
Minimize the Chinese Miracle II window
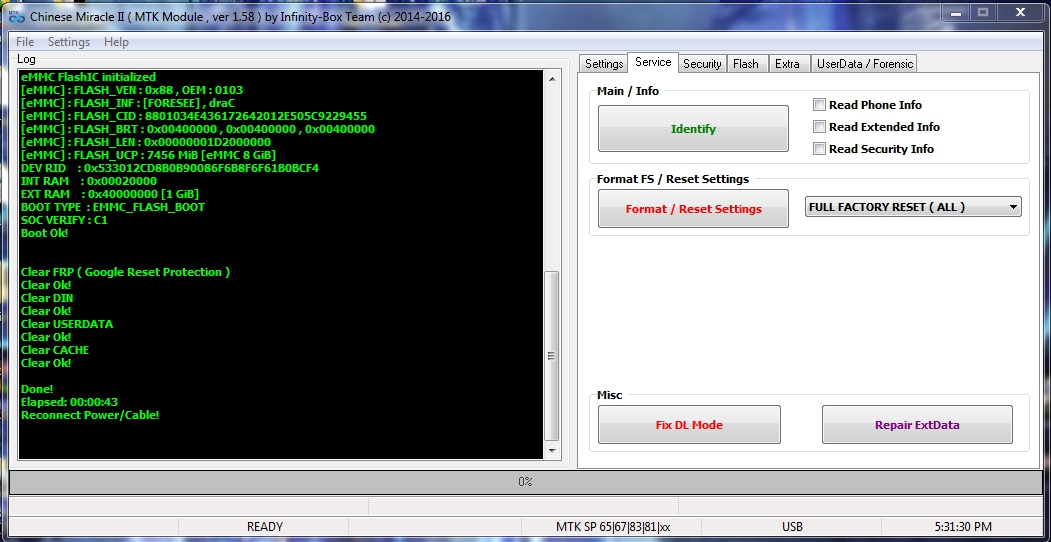[956, 12]
